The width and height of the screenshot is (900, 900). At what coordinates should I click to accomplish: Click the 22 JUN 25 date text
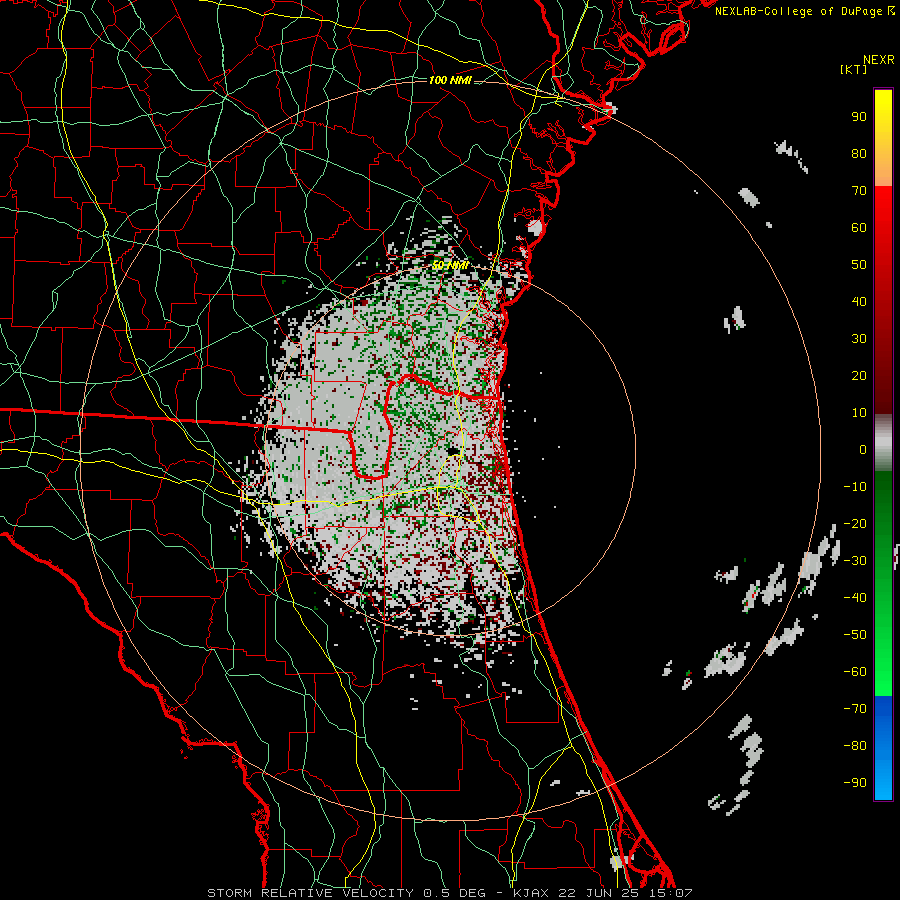(x=599, y=893)
